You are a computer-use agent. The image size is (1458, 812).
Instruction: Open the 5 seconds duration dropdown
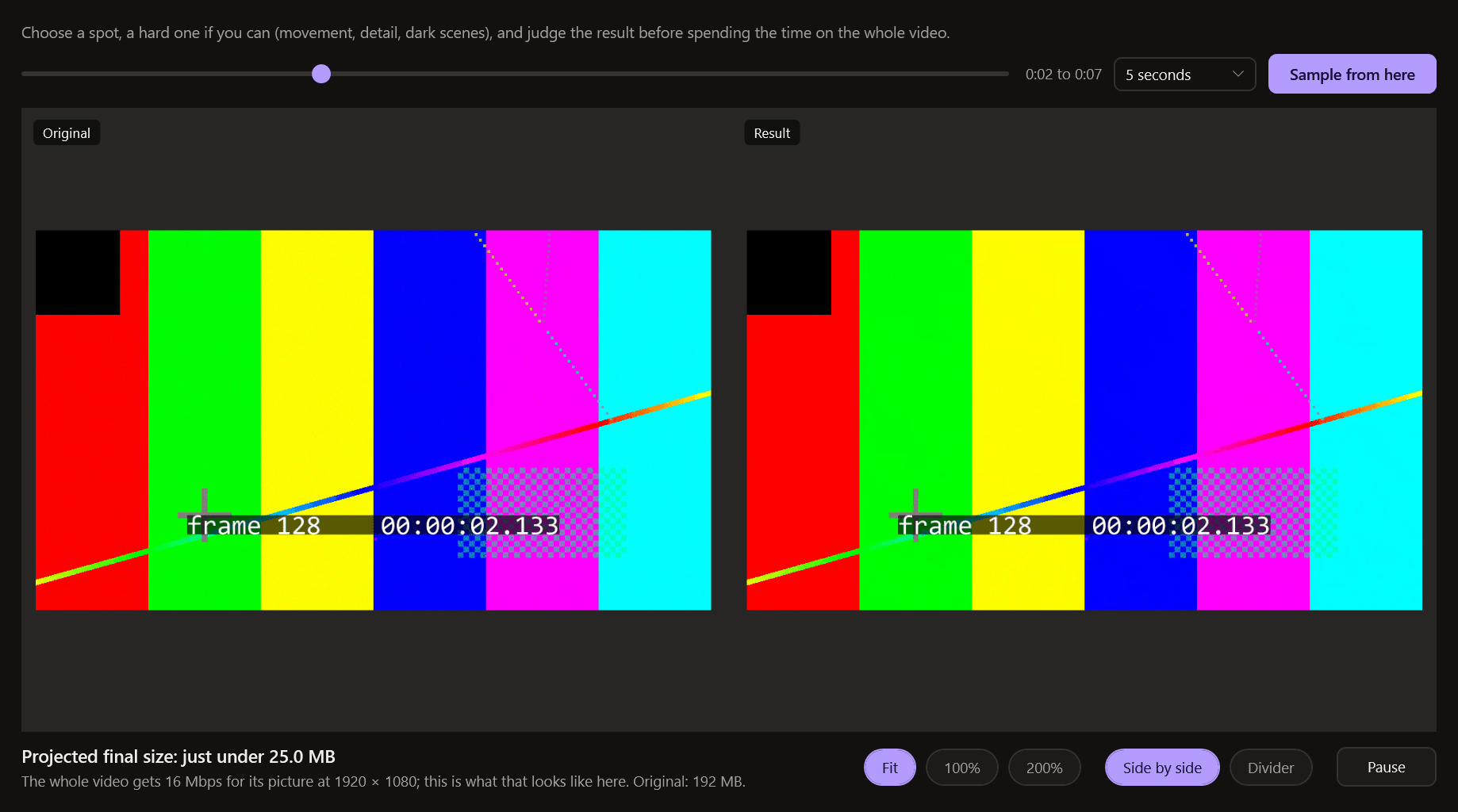click(x=1184, y=75)
